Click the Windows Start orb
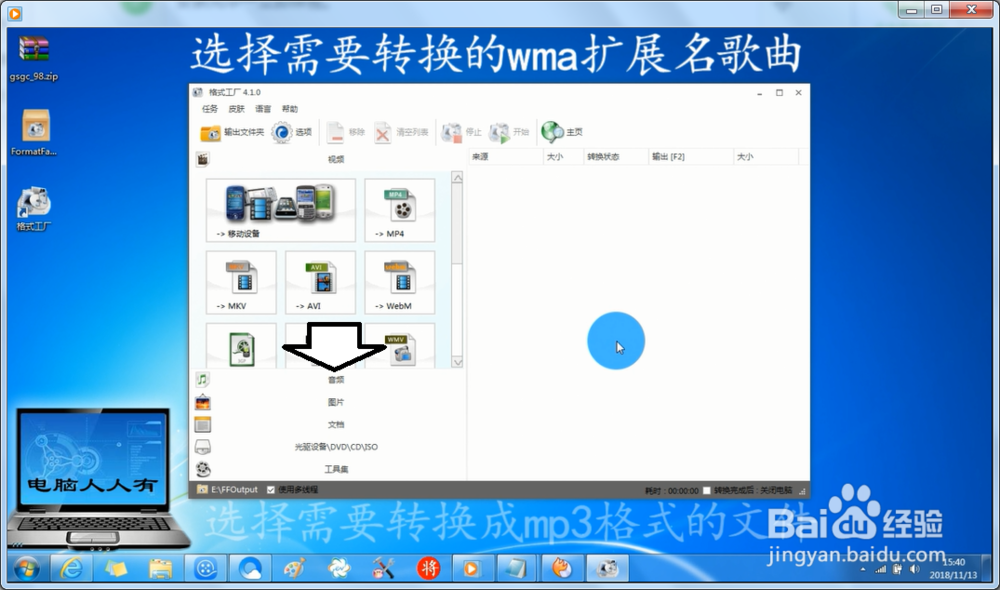Viewport: 1000px width, 590px height. click(26, 568)
